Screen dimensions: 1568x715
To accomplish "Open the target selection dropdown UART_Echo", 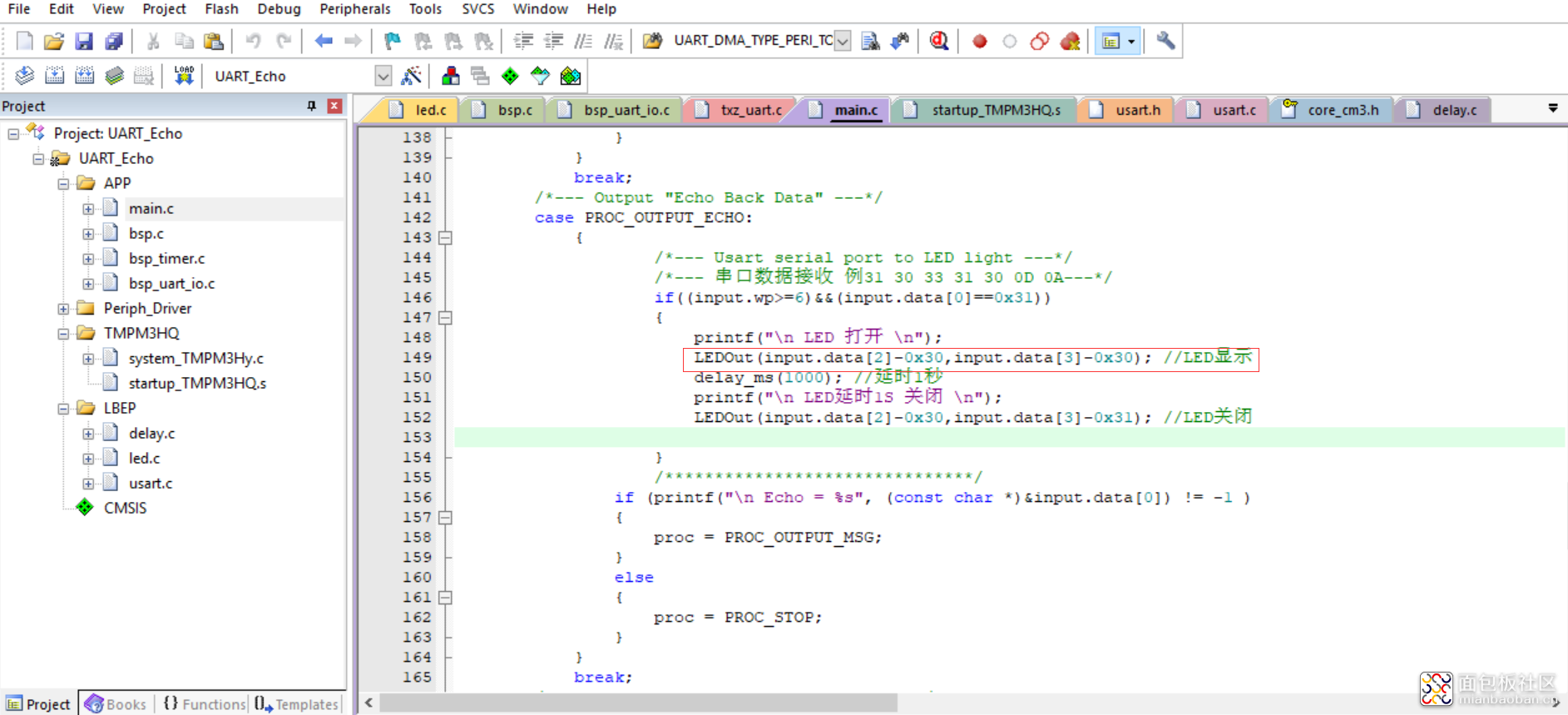I will click(383, 76).
